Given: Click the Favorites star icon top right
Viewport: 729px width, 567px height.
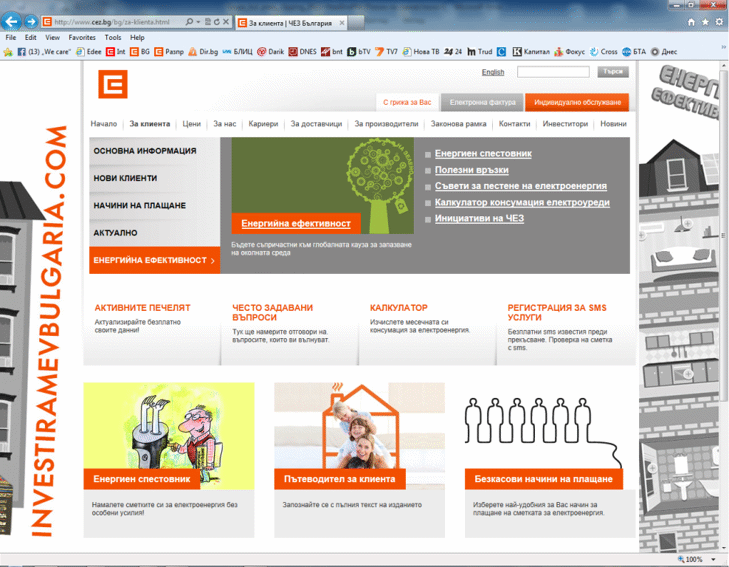Looking at the screenshot, I should 705,22.
